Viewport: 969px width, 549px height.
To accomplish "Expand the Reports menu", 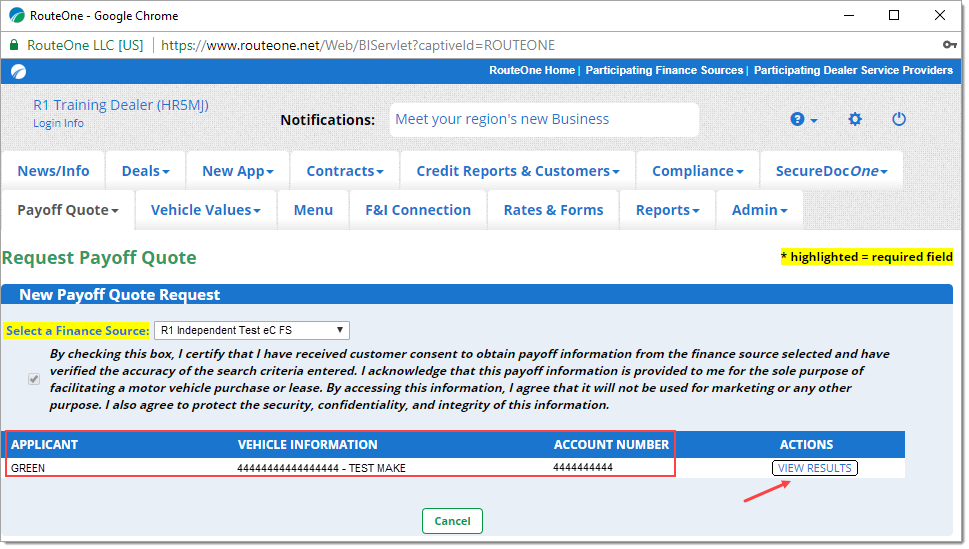I will click(667, 210).
